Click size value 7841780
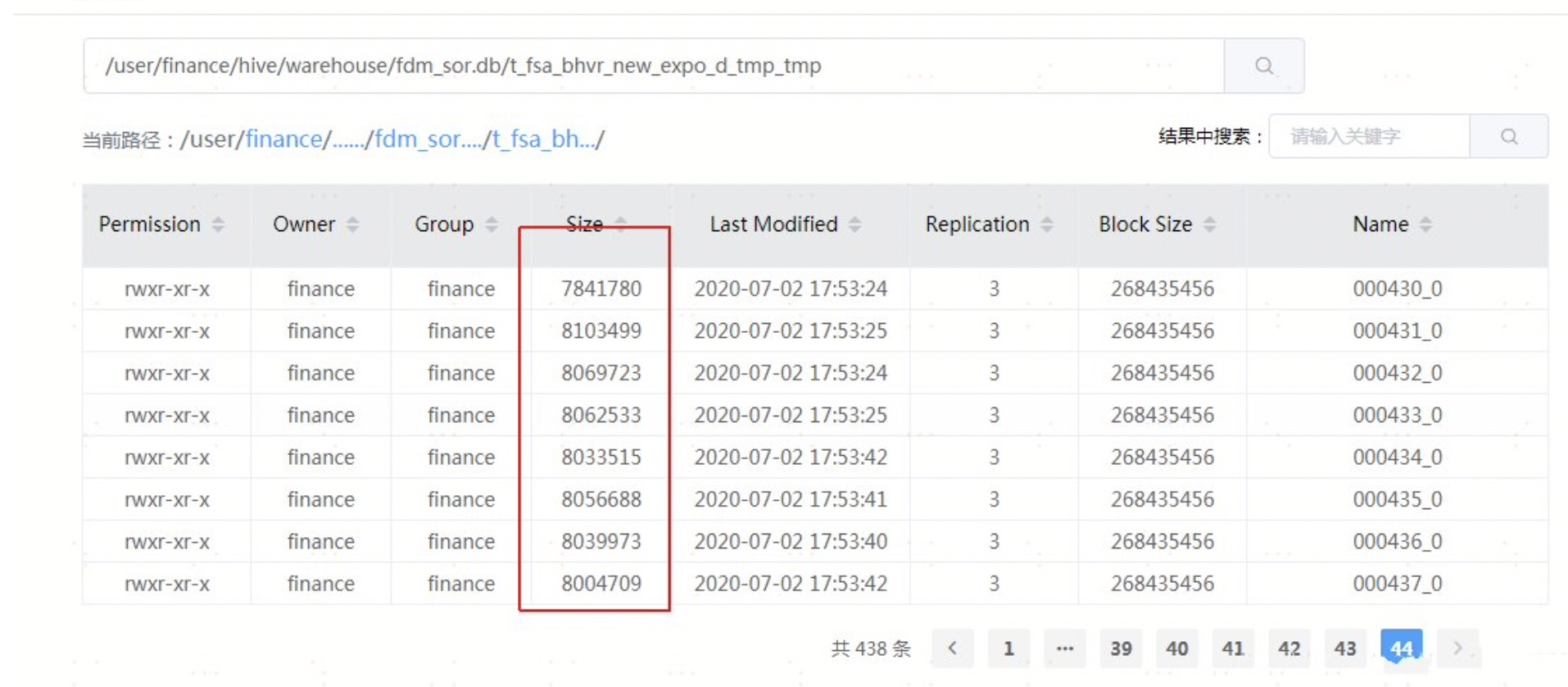1568x687 pixels. tap(601, 289)
